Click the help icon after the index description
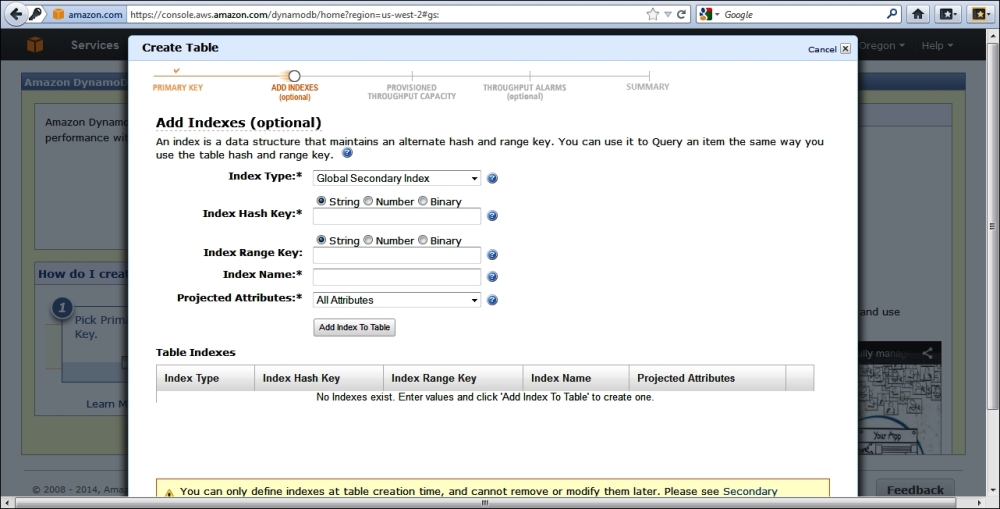The width and height of the screenshot is (1000, 509). pos(347,153)
